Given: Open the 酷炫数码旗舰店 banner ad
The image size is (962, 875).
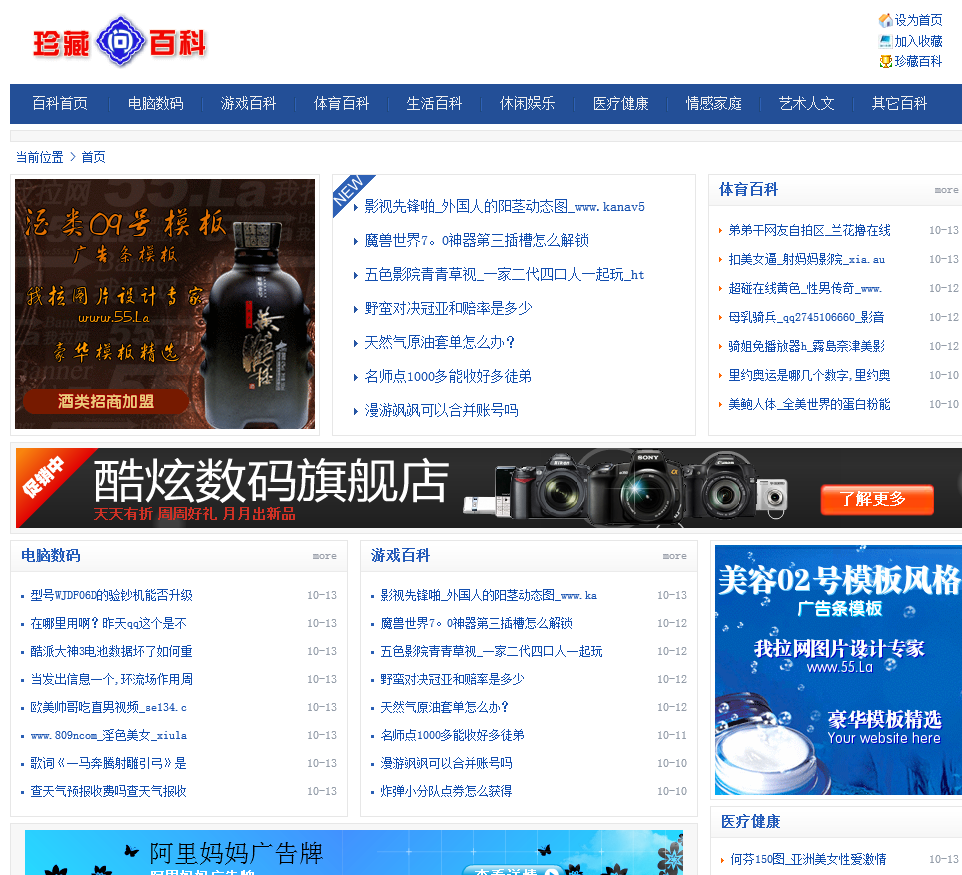Looking at the screenshot, I should click(x=489, y=488).
